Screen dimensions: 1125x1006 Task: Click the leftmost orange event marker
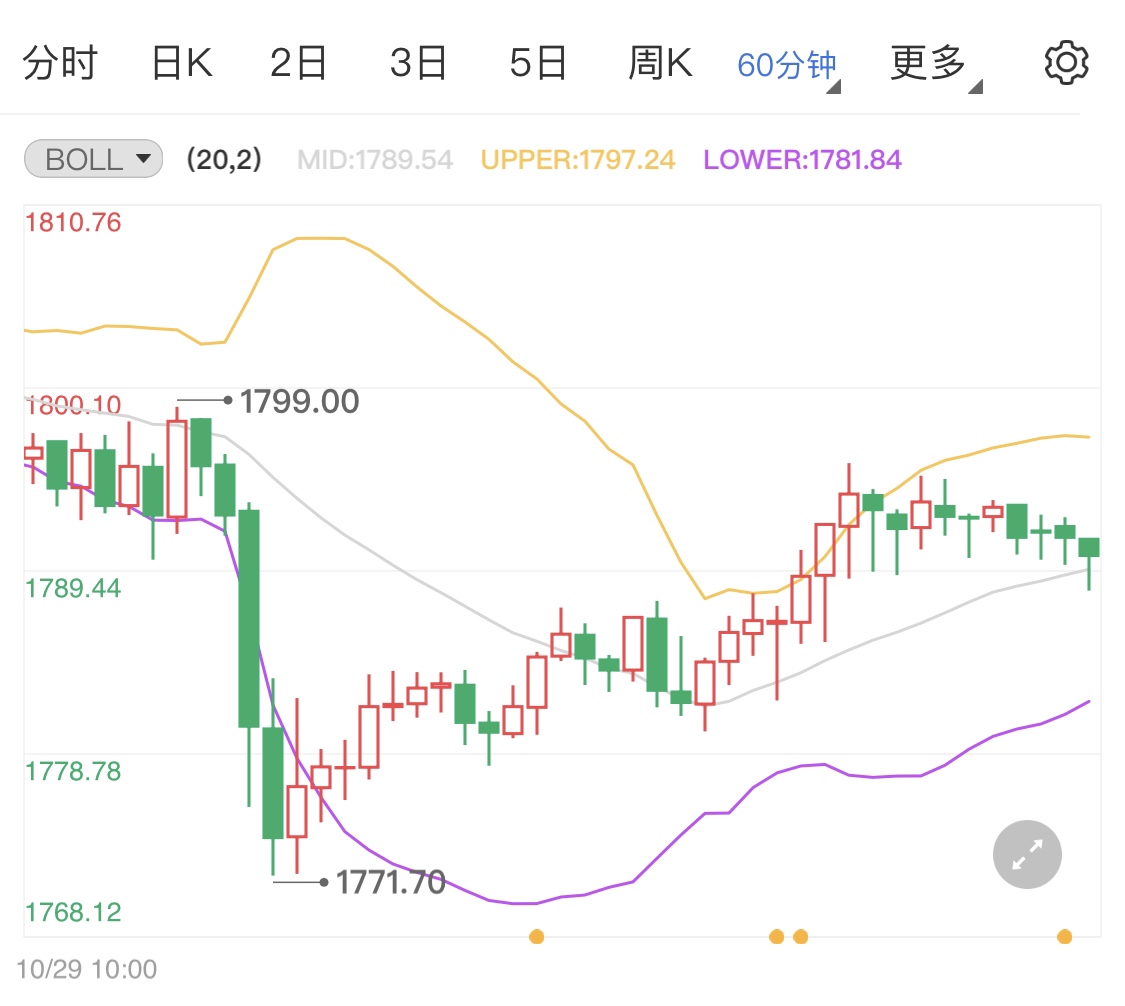(x=537, y=936)
